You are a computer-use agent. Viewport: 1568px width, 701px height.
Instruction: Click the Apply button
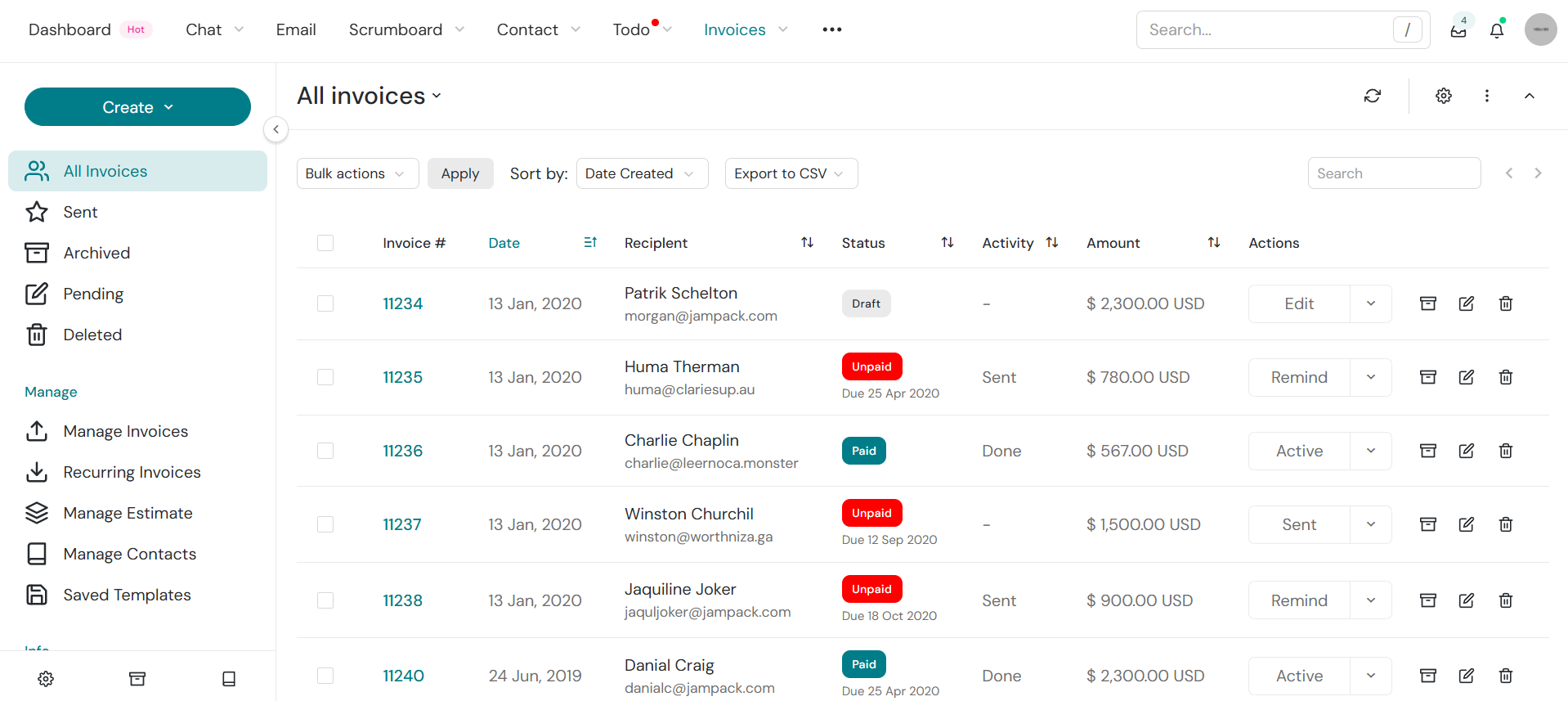click(x=460, y=173)
